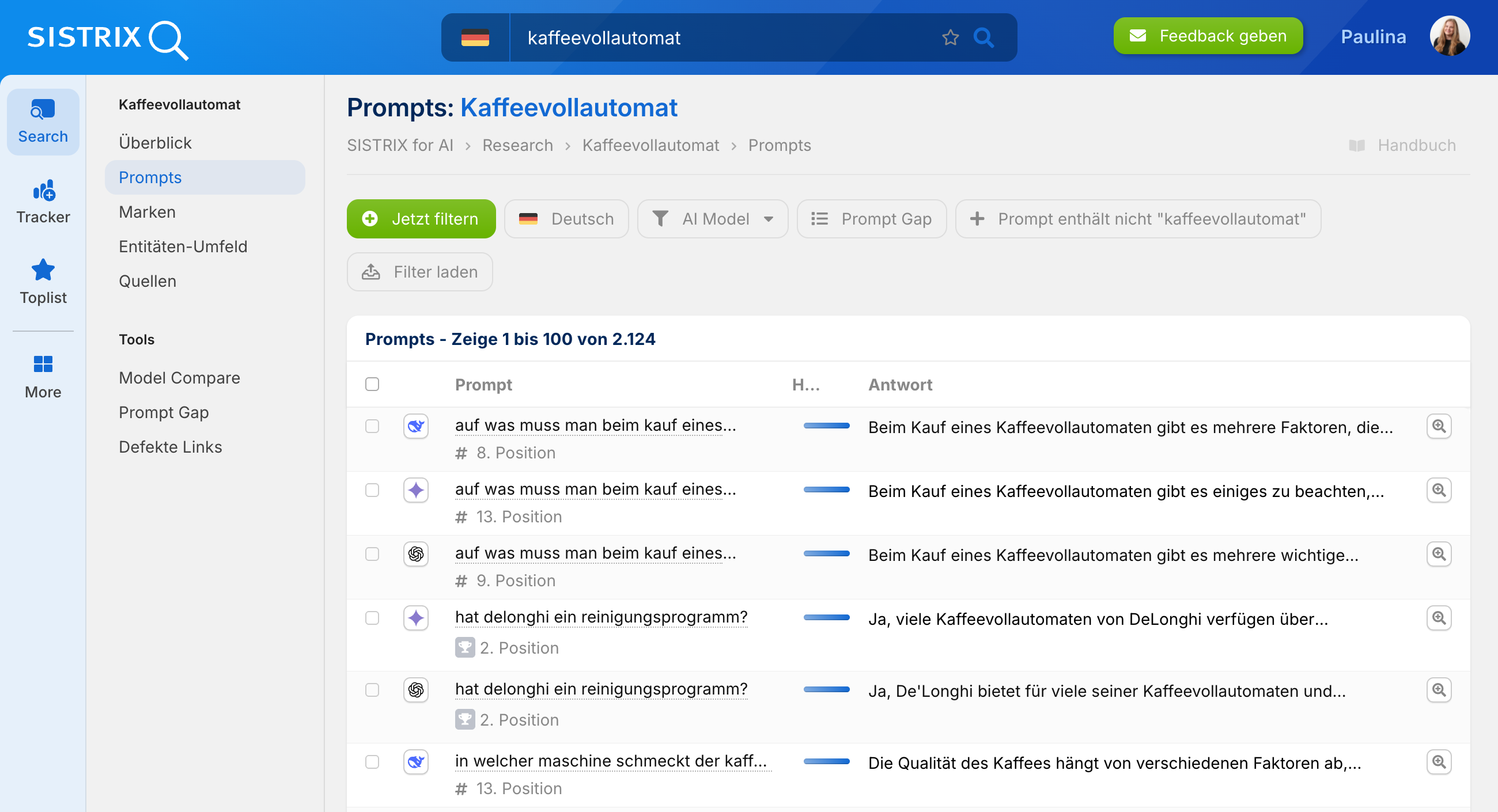1498x812 pixels.
Task: Click the Feedback geben button
Action: click(1208, 36)
